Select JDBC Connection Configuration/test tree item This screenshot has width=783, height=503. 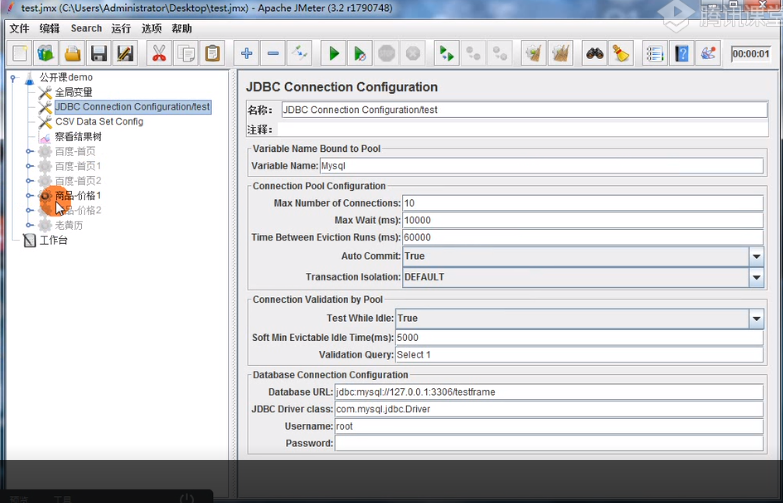point(132,107)
